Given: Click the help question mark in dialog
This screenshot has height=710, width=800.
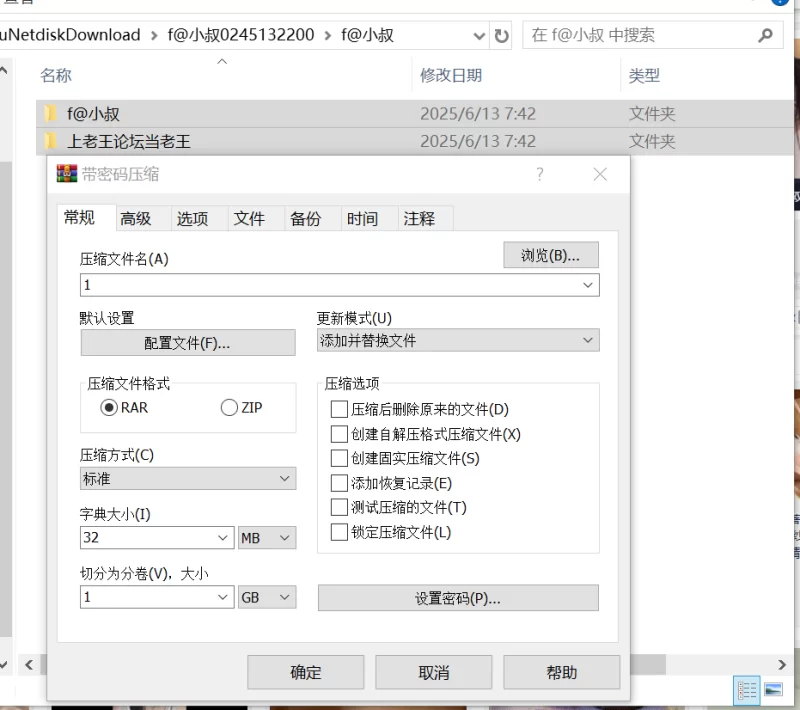Looking at the screenshot, I should (540, 174).
